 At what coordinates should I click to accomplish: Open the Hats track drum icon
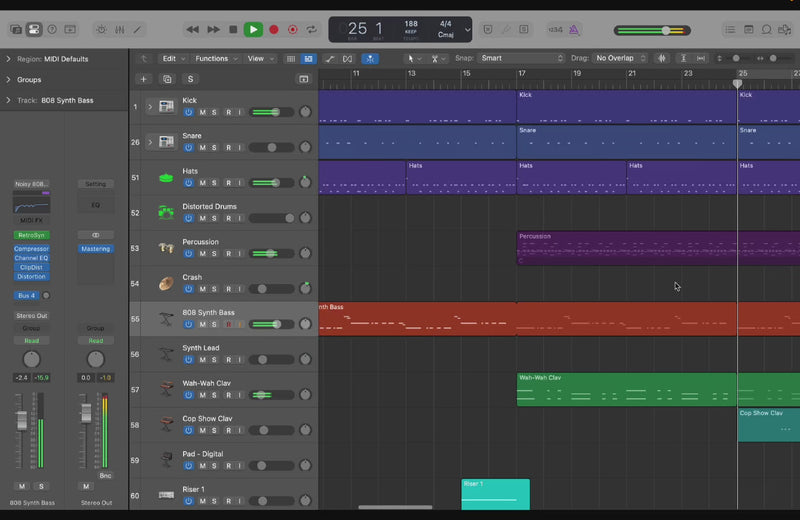coord(165,179)
